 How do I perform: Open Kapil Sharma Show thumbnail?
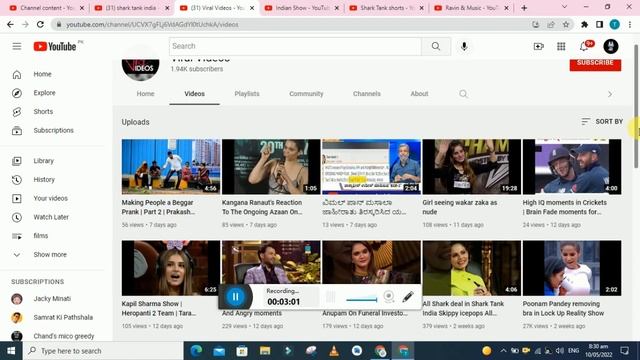(x=171, y=268)
